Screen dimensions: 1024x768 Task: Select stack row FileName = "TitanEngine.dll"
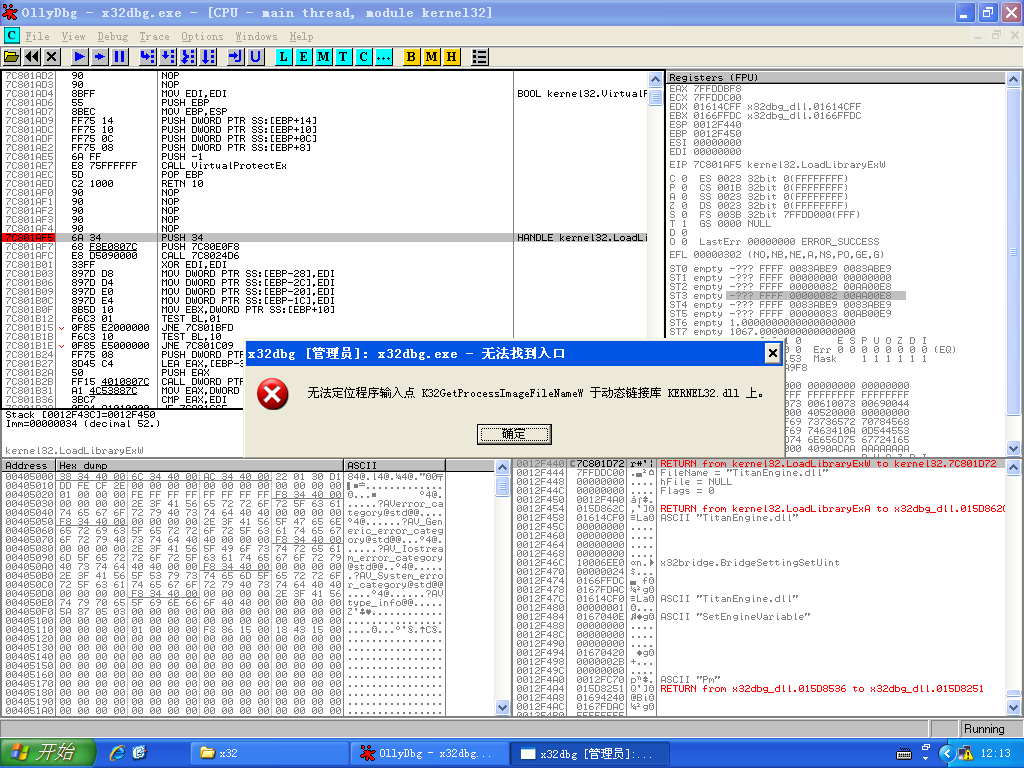(x=759, y=473)
